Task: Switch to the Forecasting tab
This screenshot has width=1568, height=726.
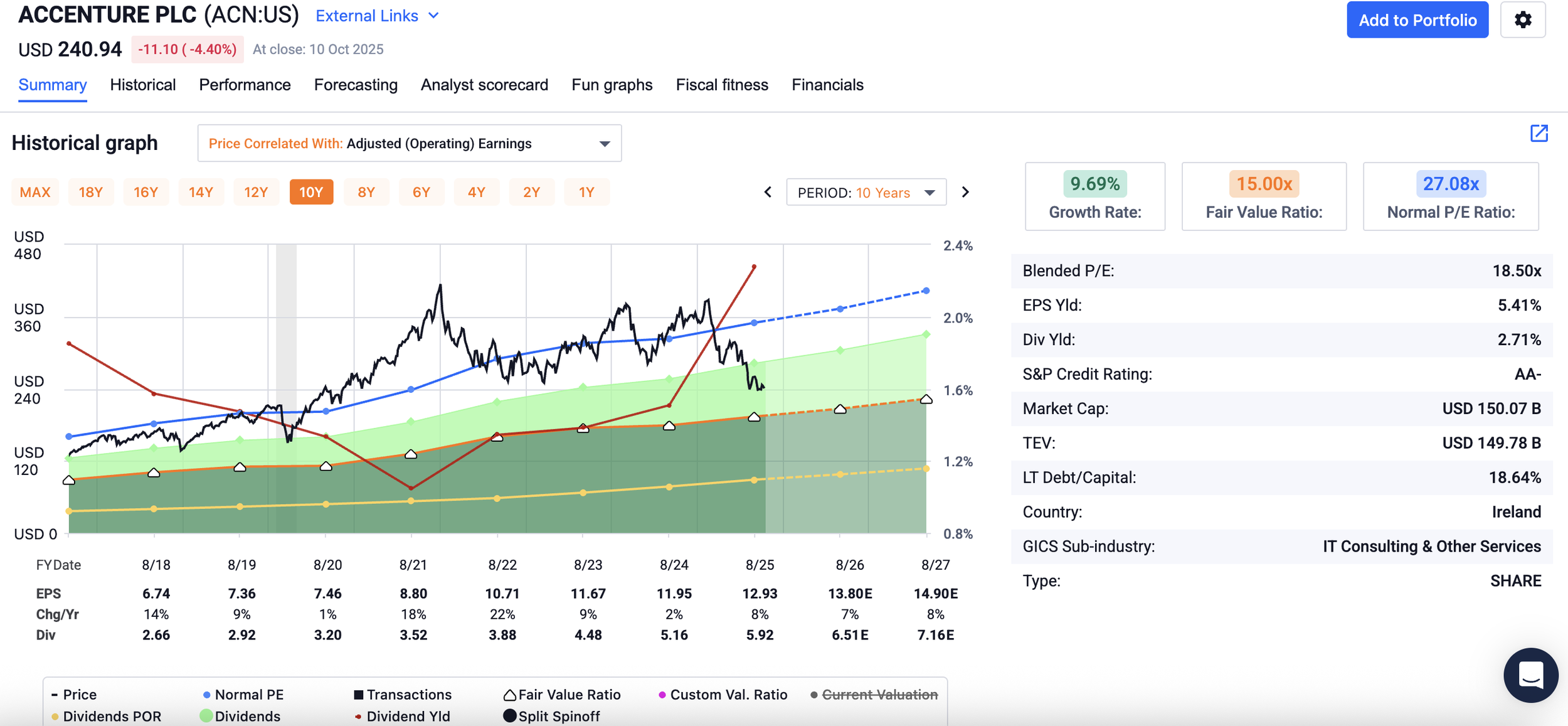Action: point(356,85)
